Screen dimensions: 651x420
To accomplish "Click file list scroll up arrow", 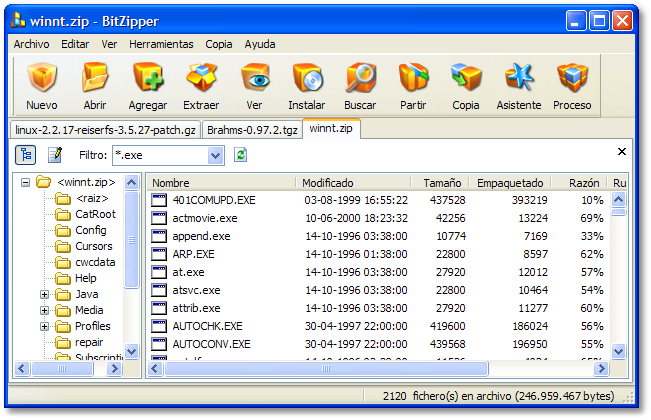I will [x=619, y=200].
